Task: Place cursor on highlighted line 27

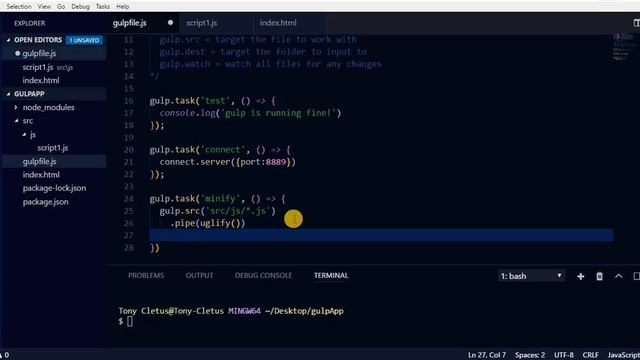Action: [x=381, y=235]
